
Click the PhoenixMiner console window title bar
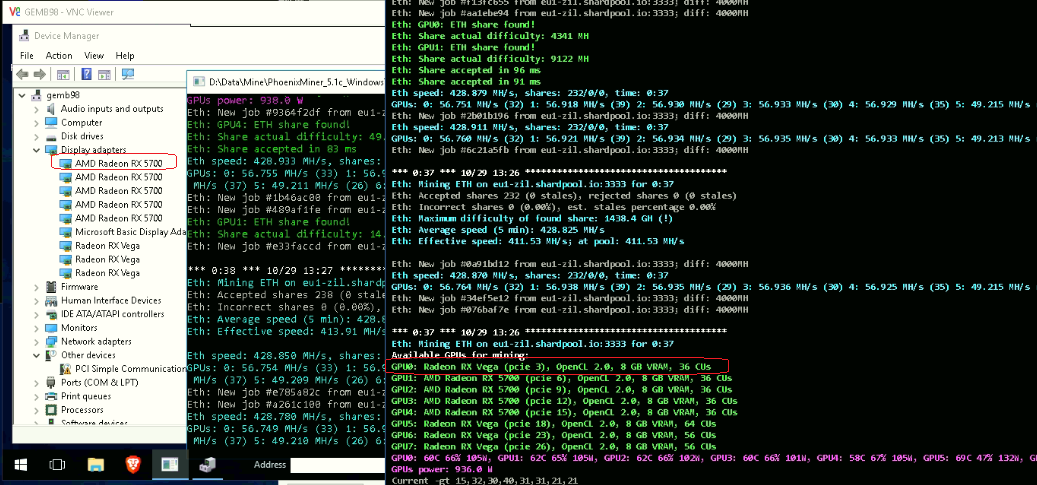[286, 82]
